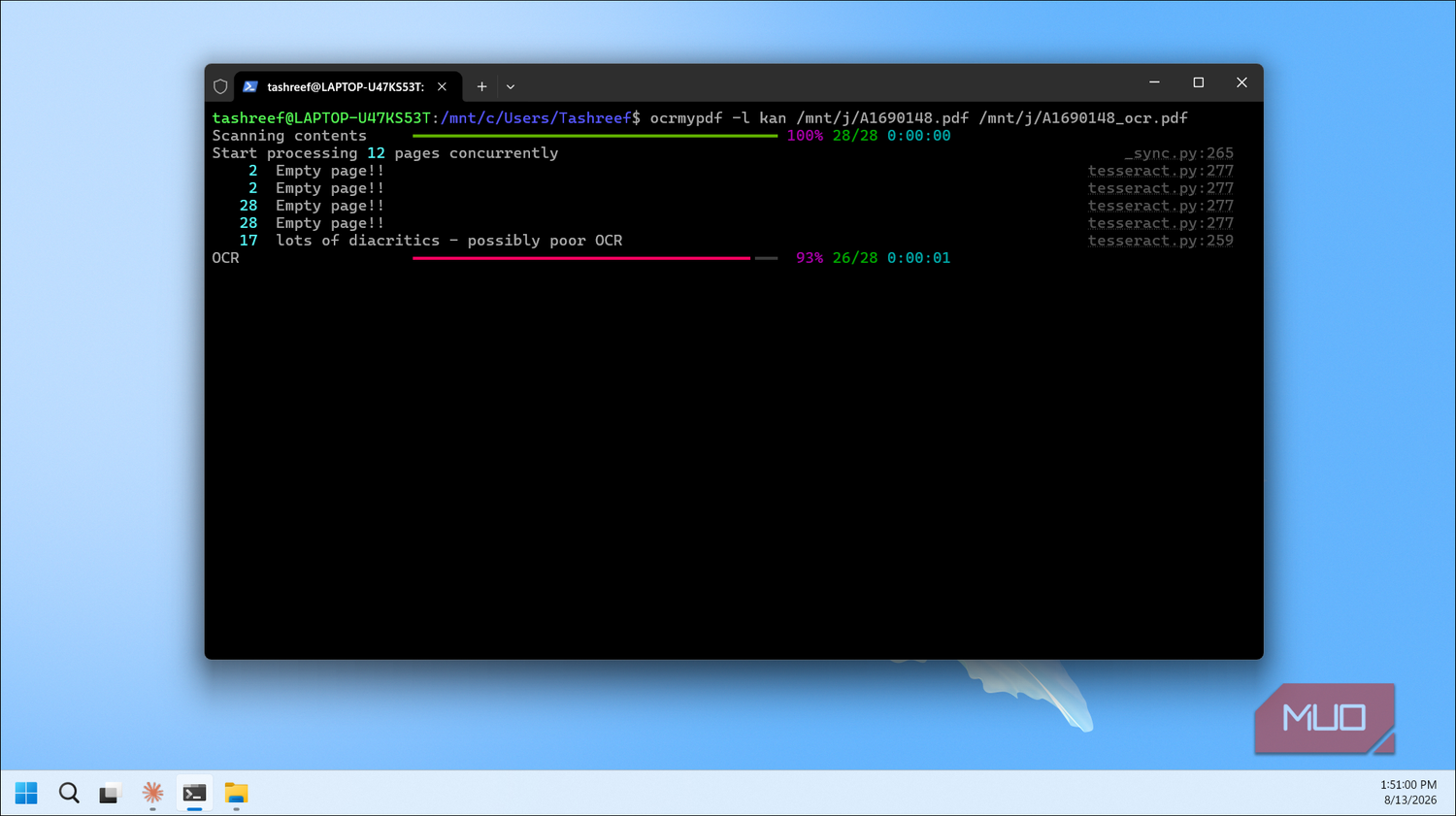The width and height of the screenshot is (1456, 816).
Task: Click page number 17 in output
Action: click(248, 241)
